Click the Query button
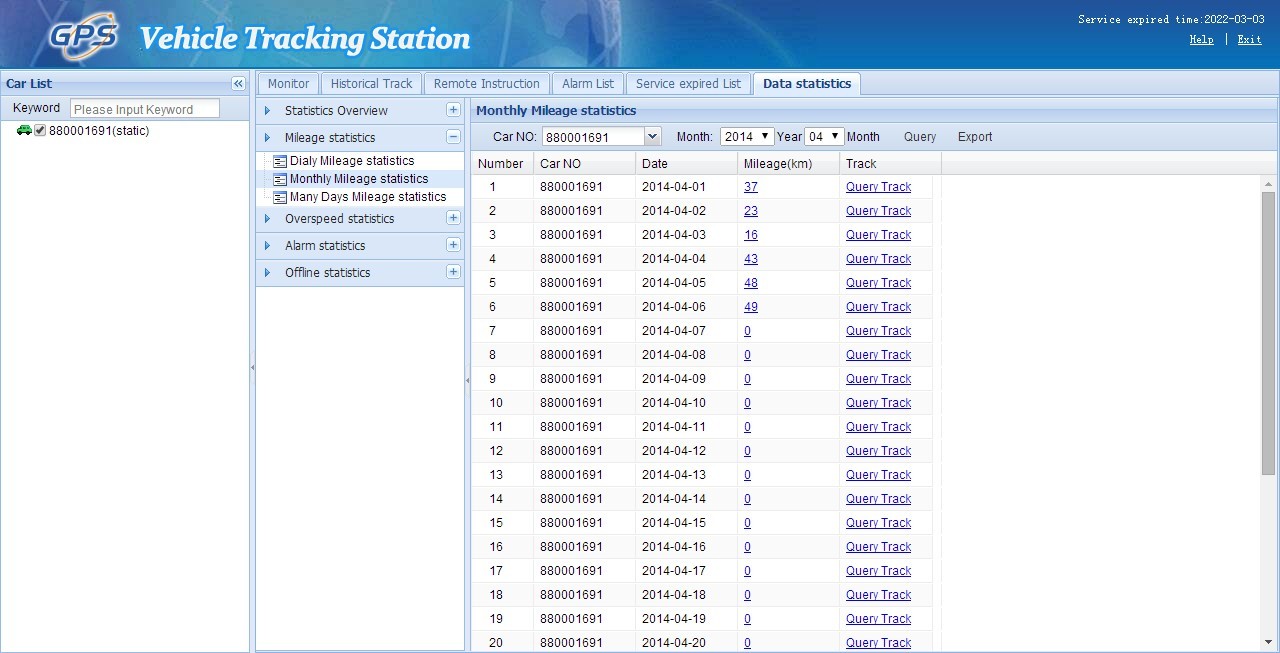The height and width of the screenshot is (653, 1280). (x=920, y=137)
